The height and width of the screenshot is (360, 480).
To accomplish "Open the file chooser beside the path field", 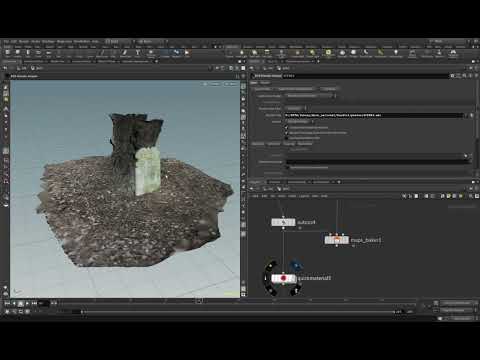I will [x=471, y=115].
